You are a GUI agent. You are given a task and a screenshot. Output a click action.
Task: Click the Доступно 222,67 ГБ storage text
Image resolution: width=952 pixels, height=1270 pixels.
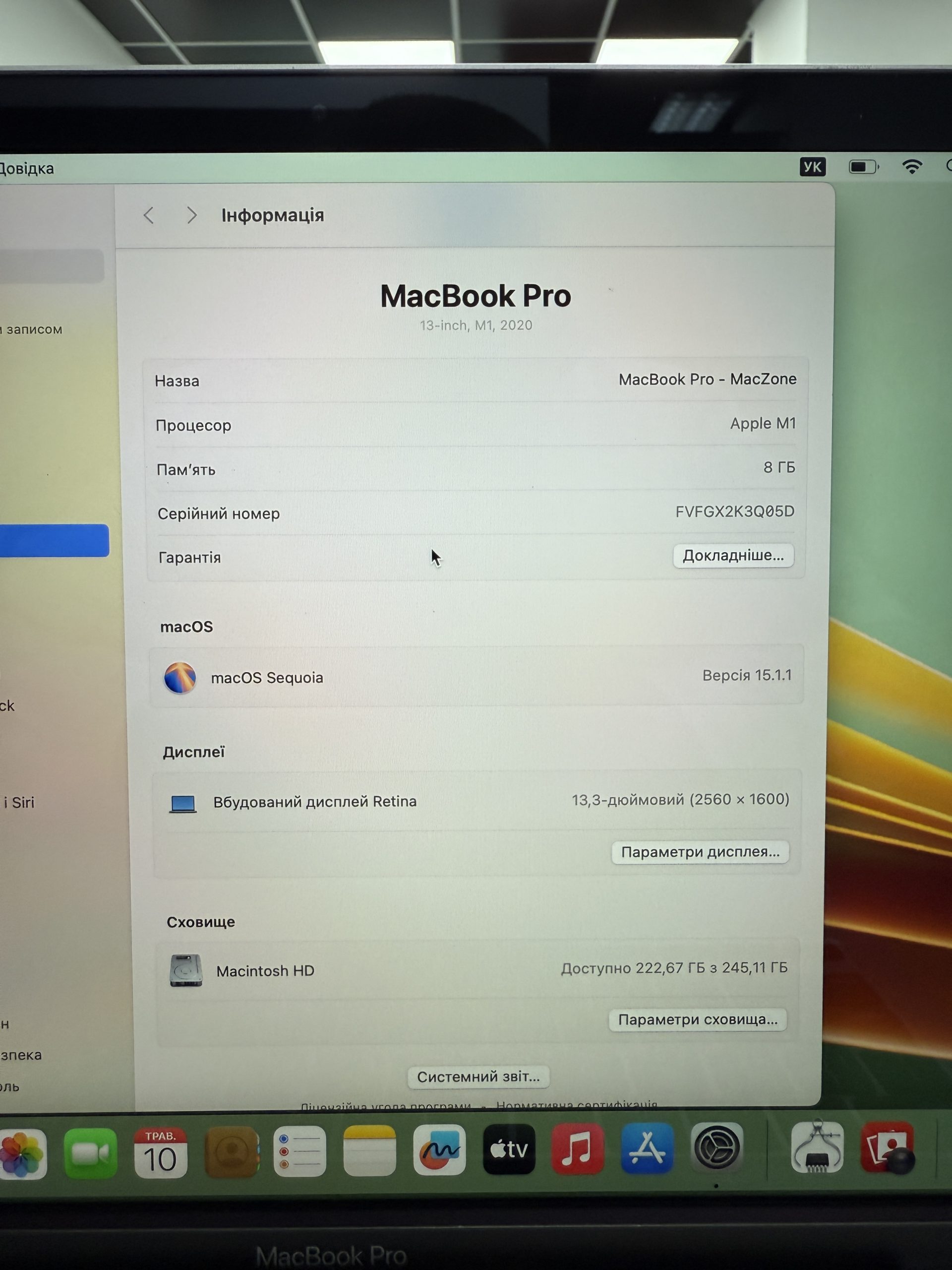click(x=674, y=968)
